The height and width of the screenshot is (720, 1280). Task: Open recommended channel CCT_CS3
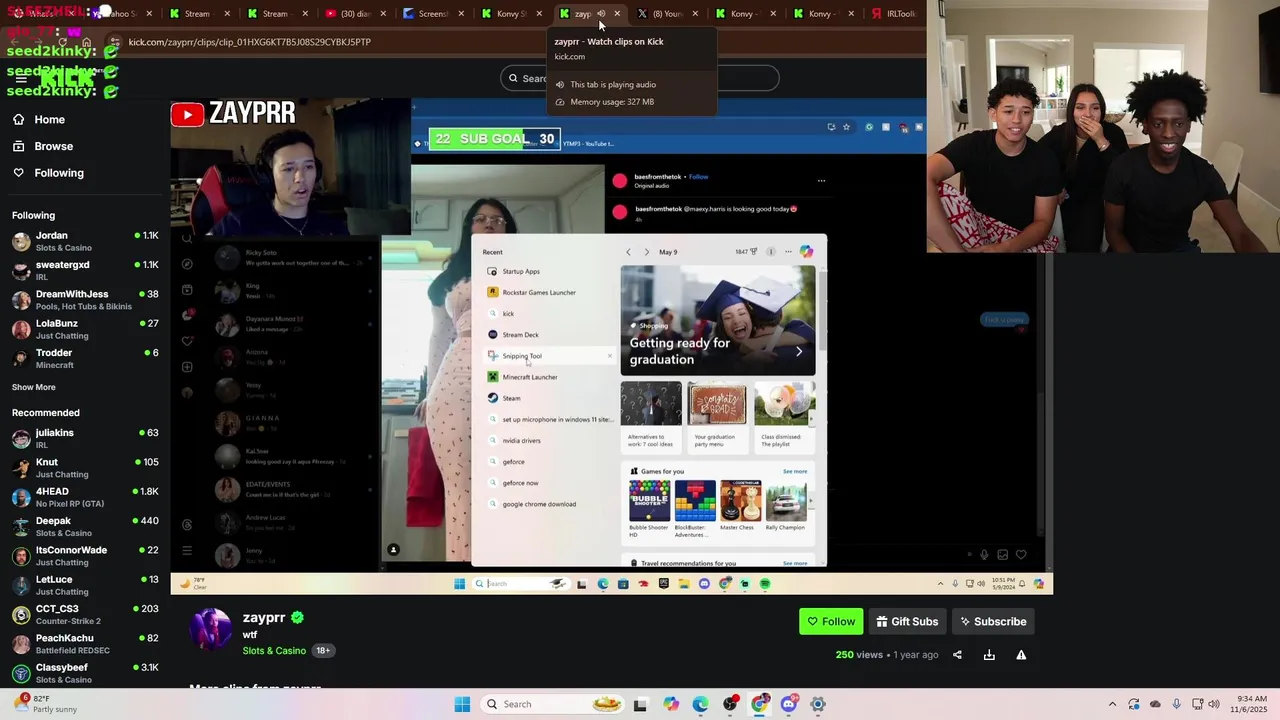tap(85, 614)
